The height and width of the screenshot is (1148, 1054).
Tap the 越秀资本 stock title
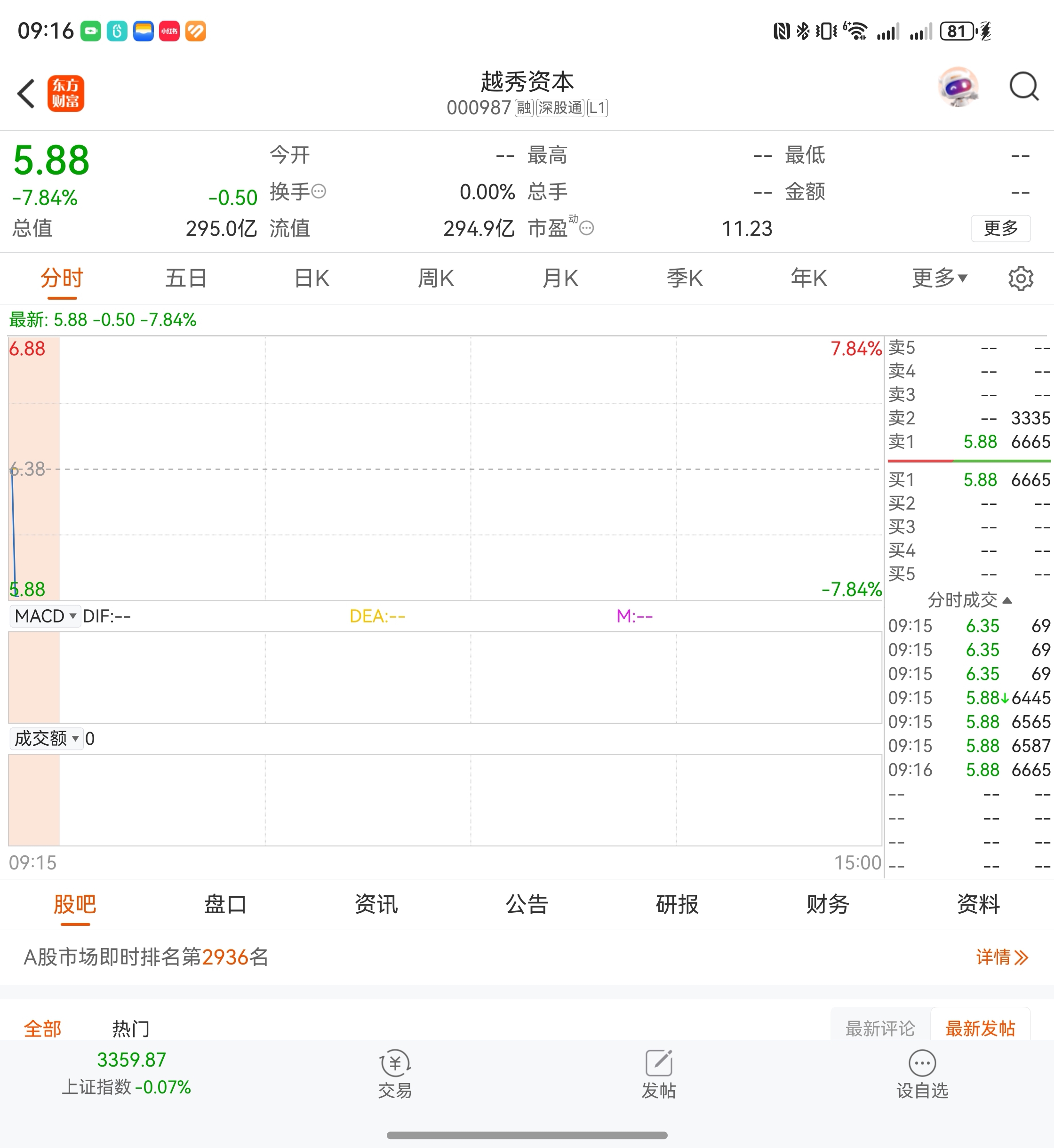(x=527, y=81)
